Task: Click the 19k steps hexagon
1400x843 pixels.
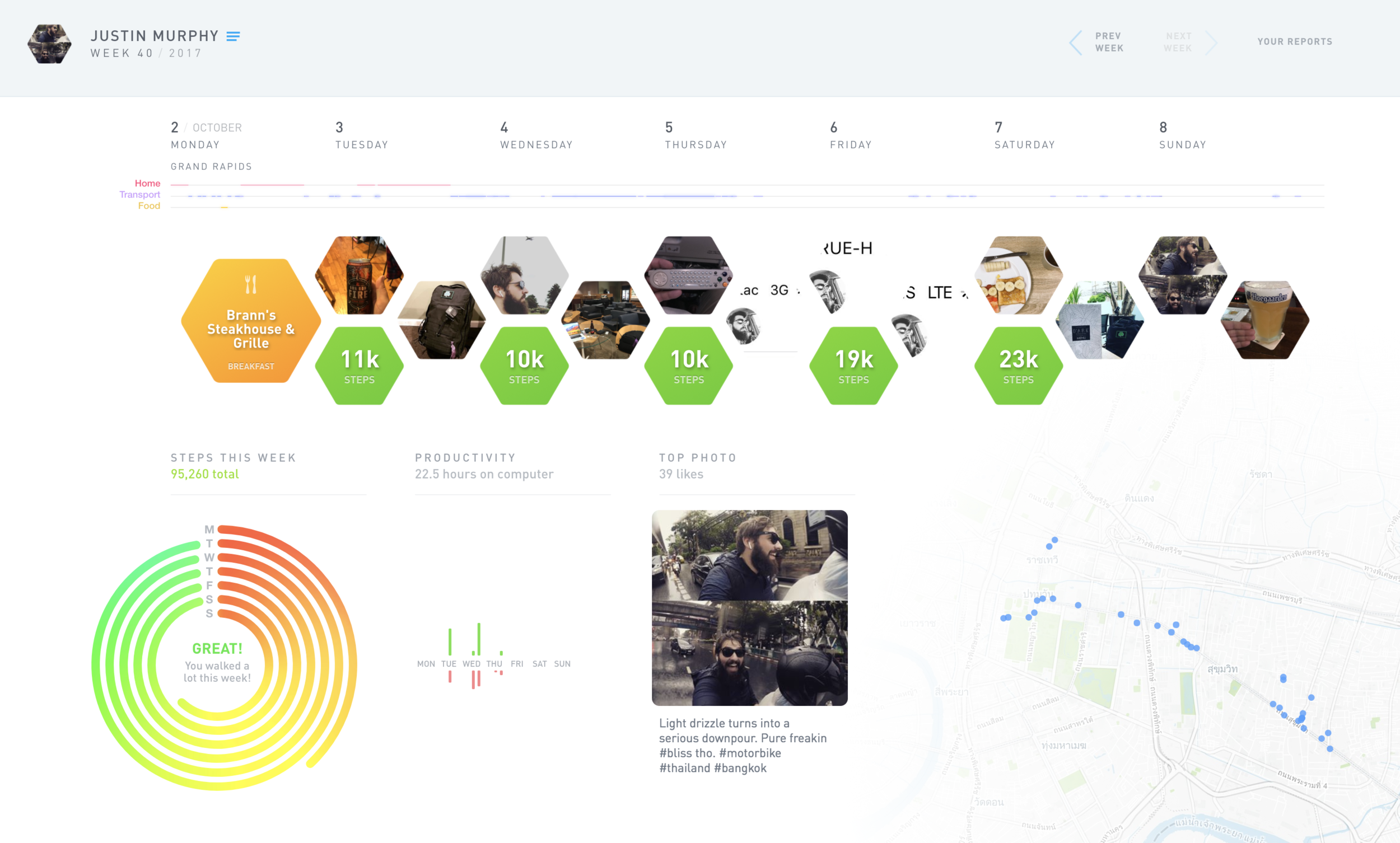Action: (853, 366)
